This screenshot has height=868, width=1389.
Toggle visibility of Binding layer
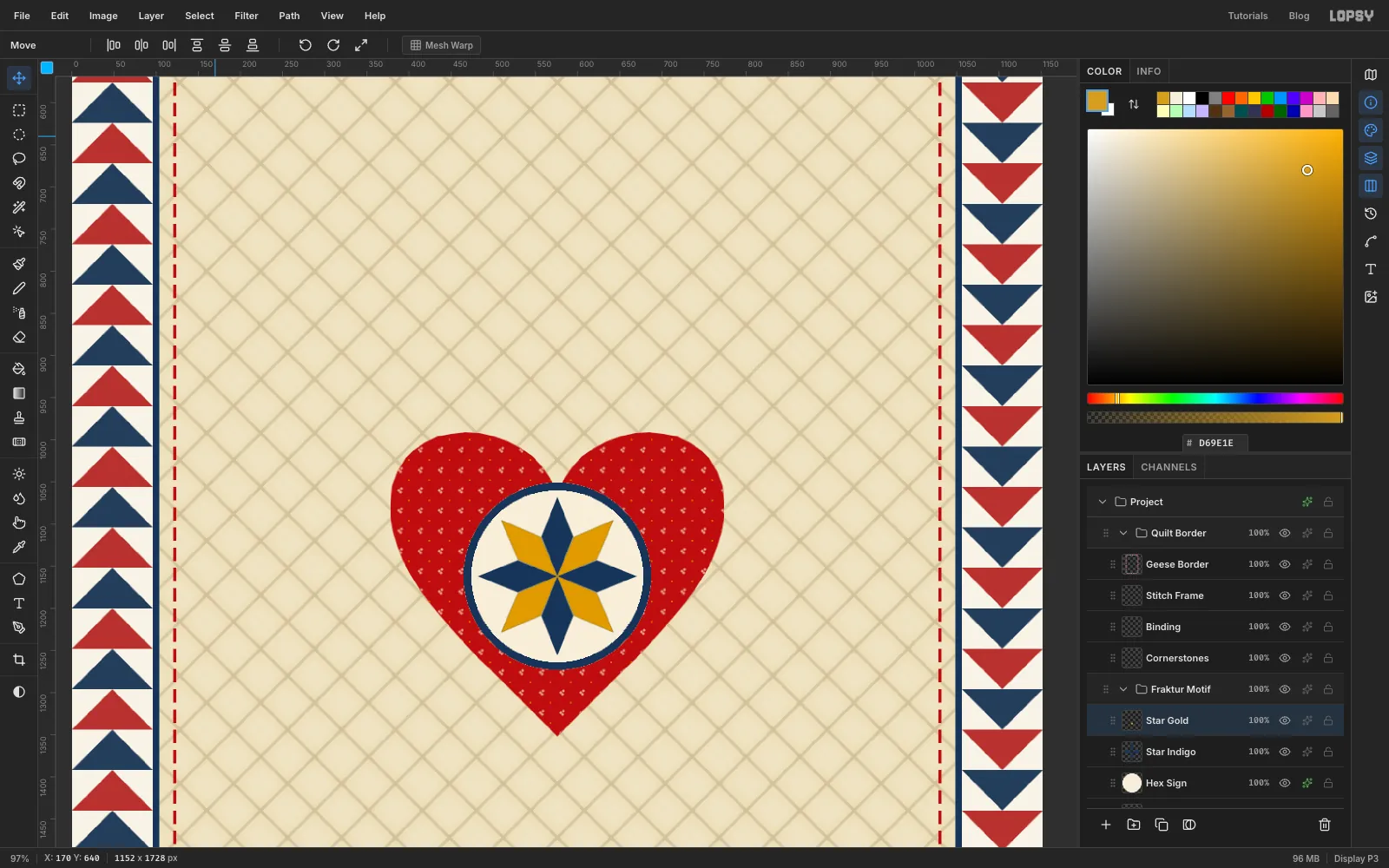point(1285,627)
